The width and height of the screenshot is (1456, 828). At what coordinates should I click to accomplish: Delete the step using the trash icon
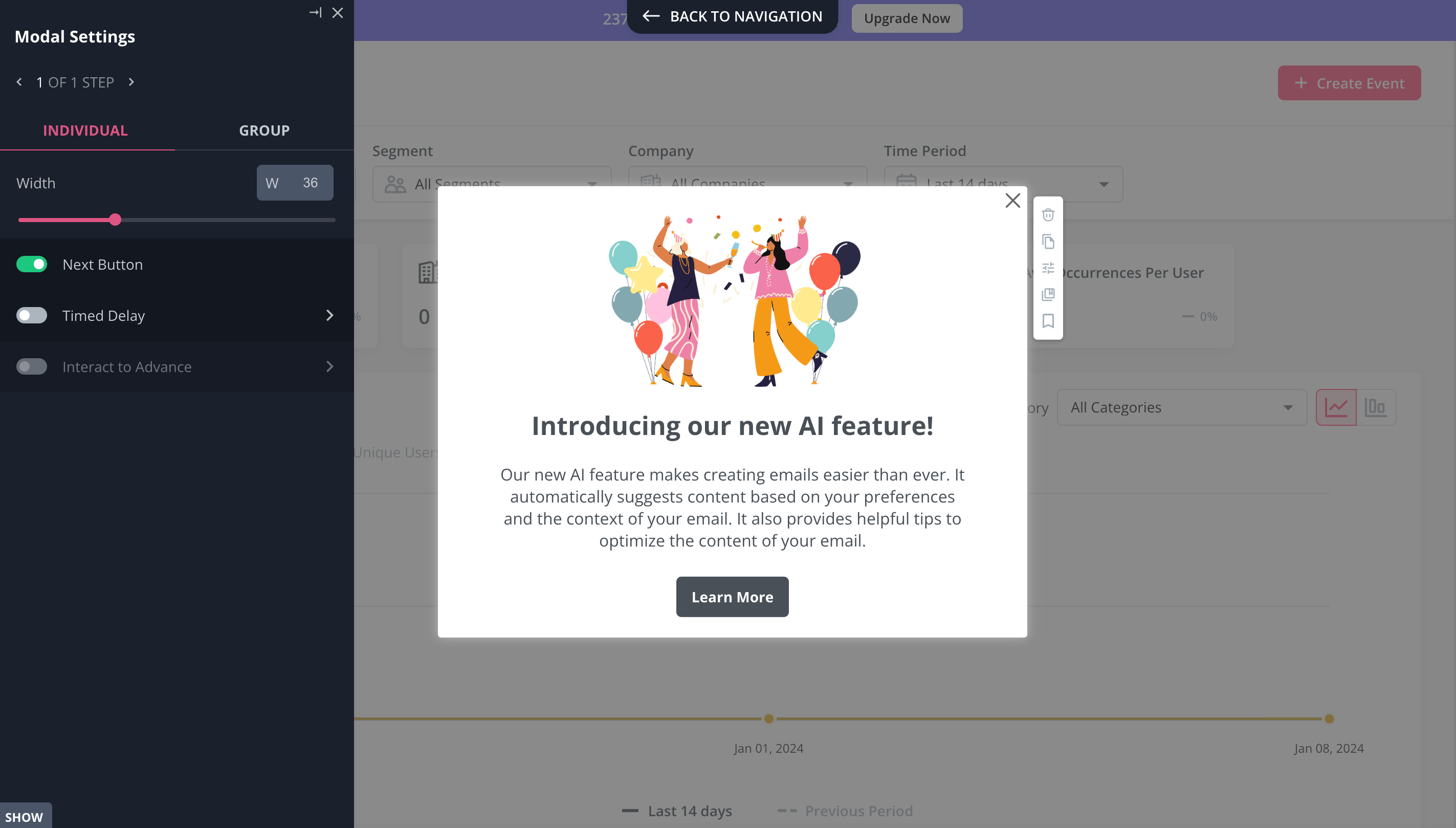click(1048, 214)
